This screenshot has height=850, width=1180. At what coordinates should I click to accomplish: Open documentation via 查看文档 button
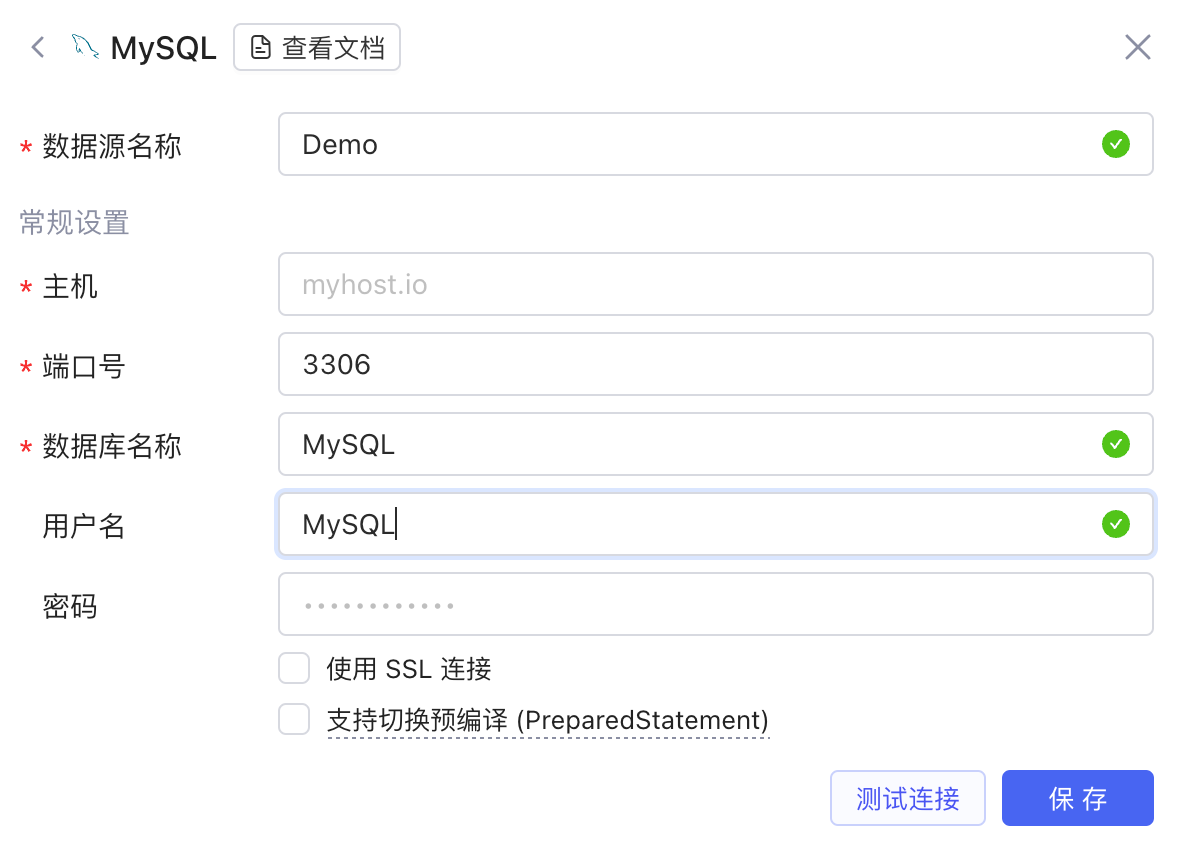point(317,47)
